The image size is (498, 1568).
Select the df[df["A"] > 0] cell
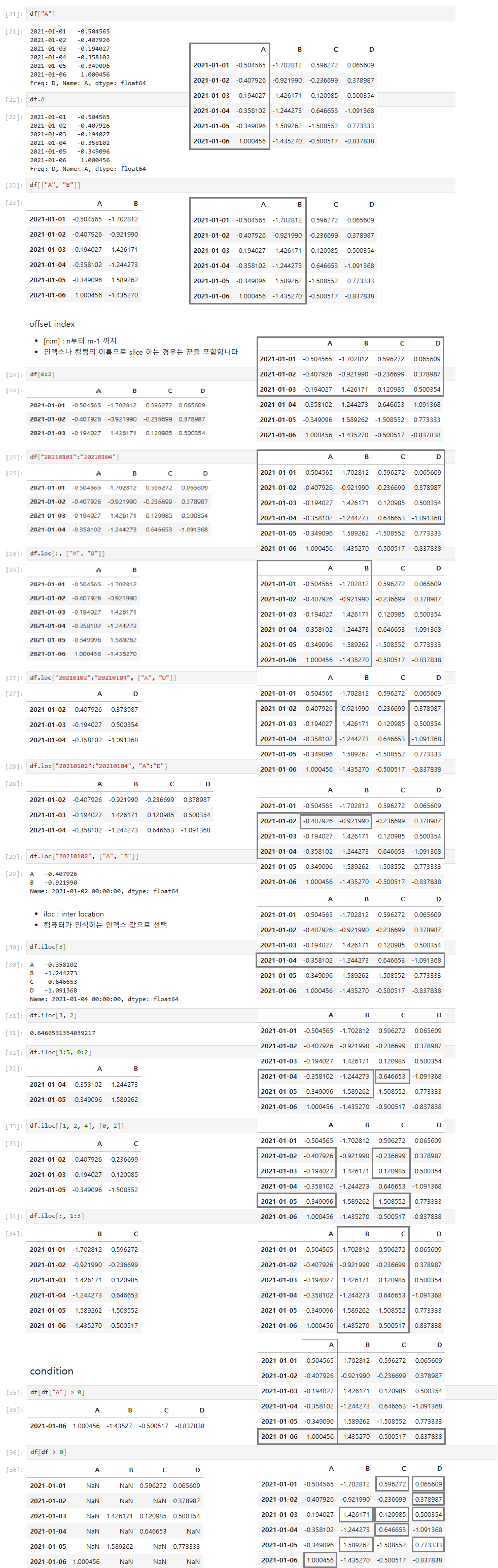point(141,1392)
